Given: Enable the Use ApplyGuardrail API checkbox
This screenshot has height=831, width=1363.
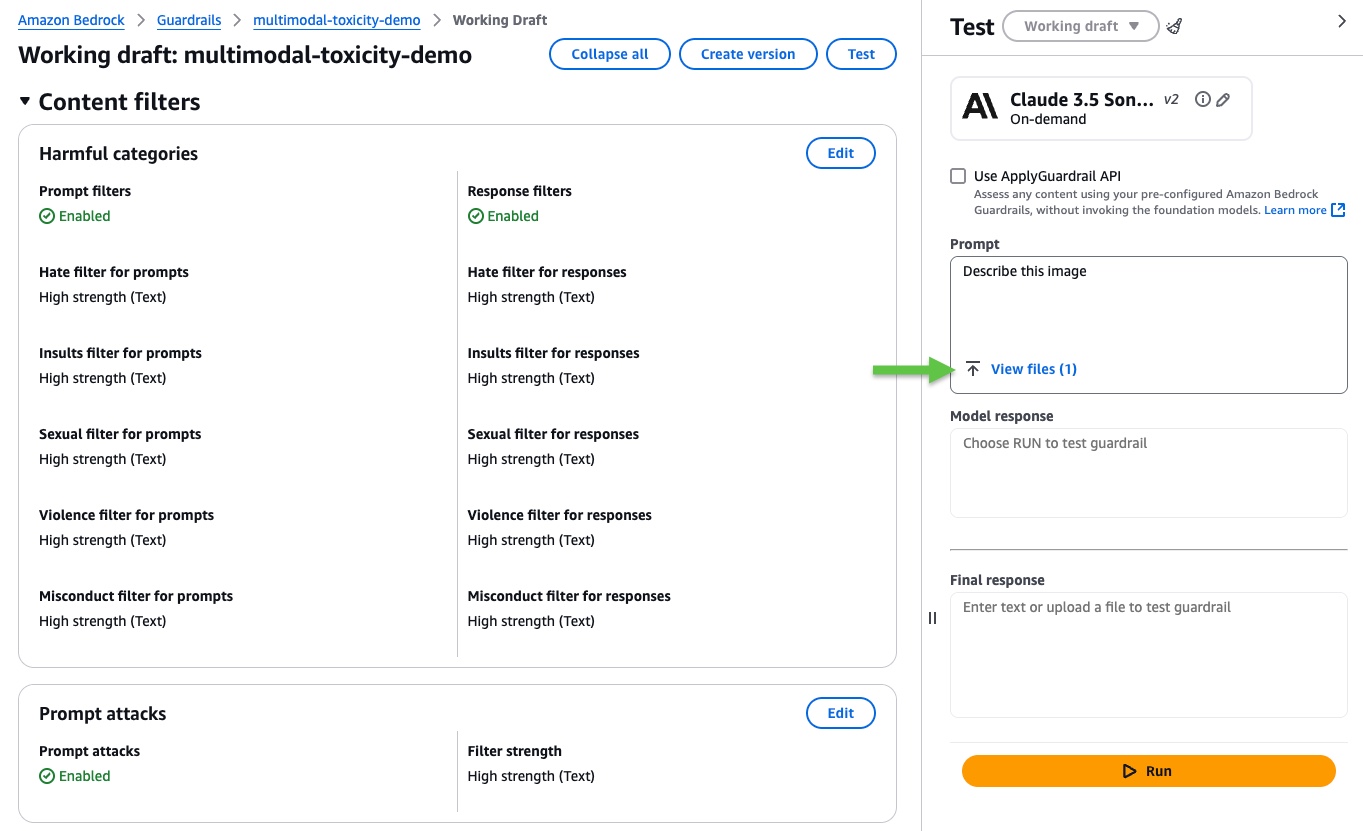Looking at the screenshot, I should tap(958, 176).
